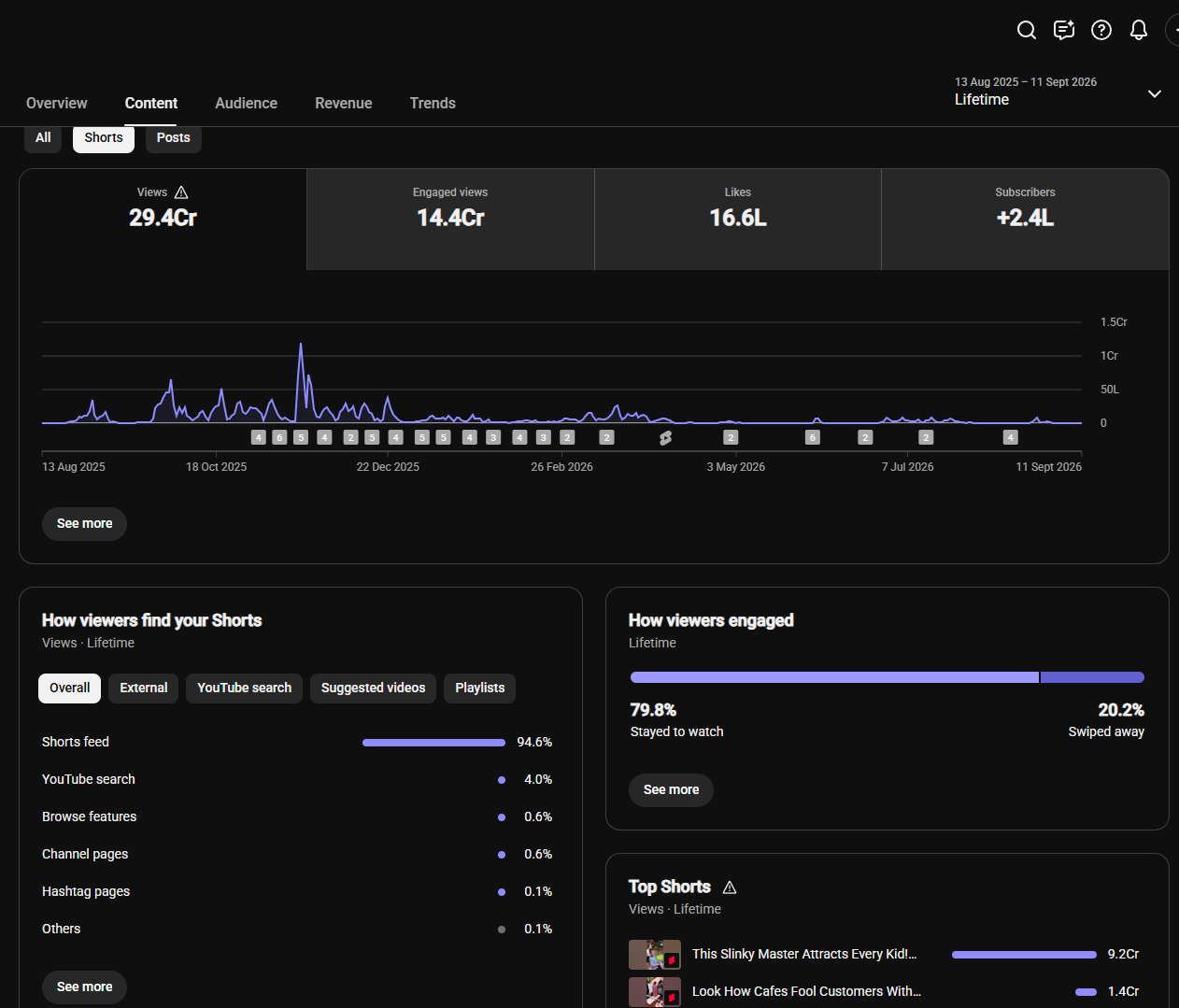Click the Stayed to watch progress bar
The image size is (1179, 1008).
834,677
